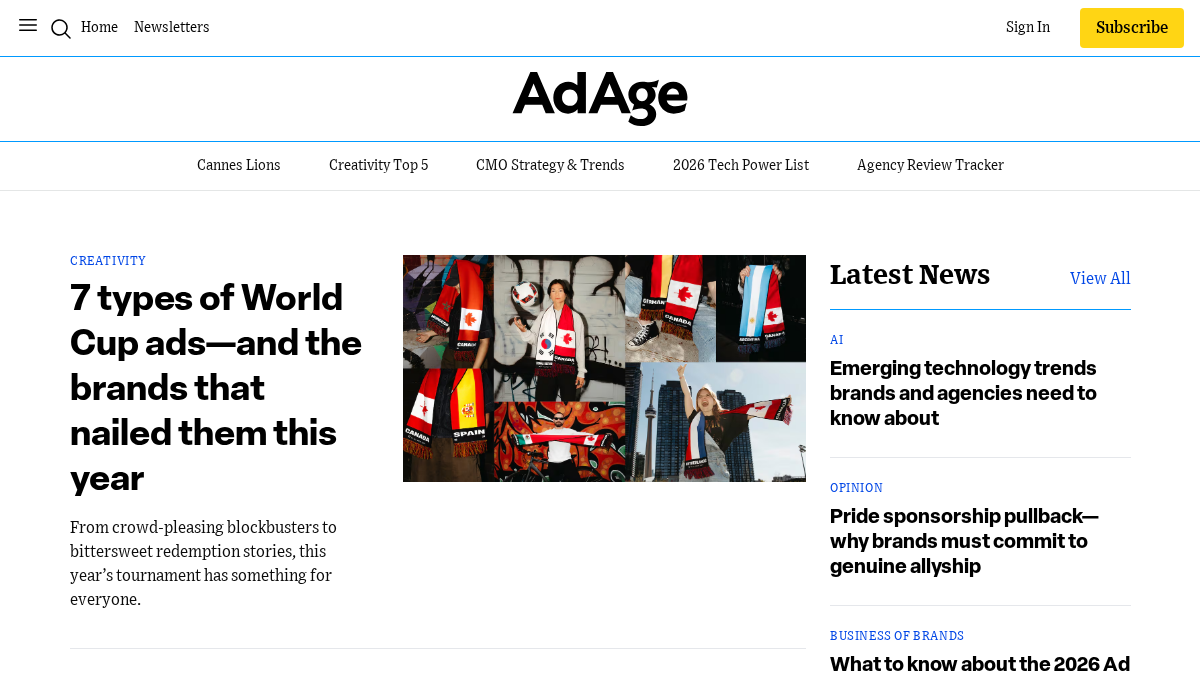The height and width of the screenshot is (675, 1200).
Task: Select the AI category label
Action: 837,340
